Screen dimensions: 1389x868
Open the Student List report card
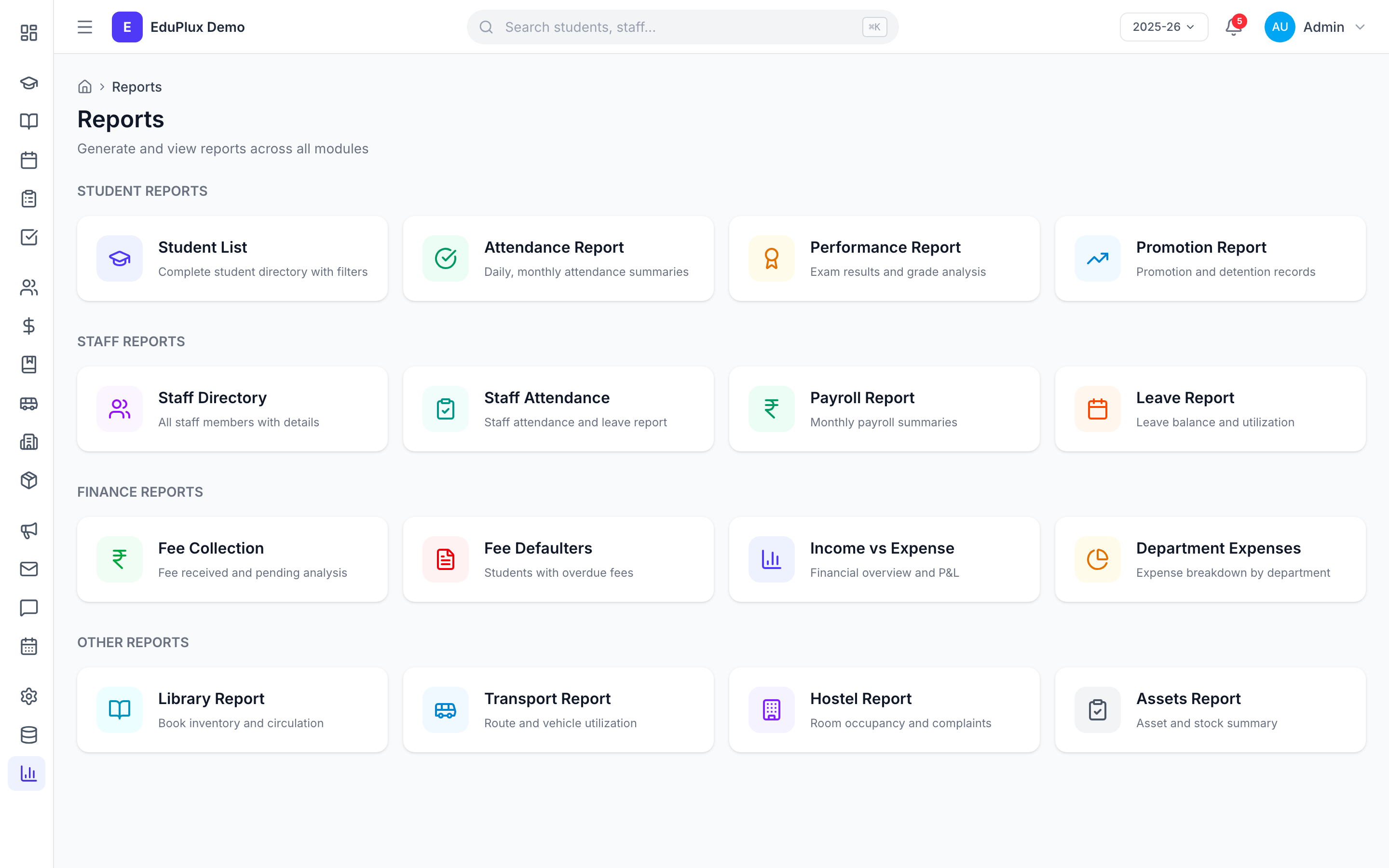[x=232, y=258]
